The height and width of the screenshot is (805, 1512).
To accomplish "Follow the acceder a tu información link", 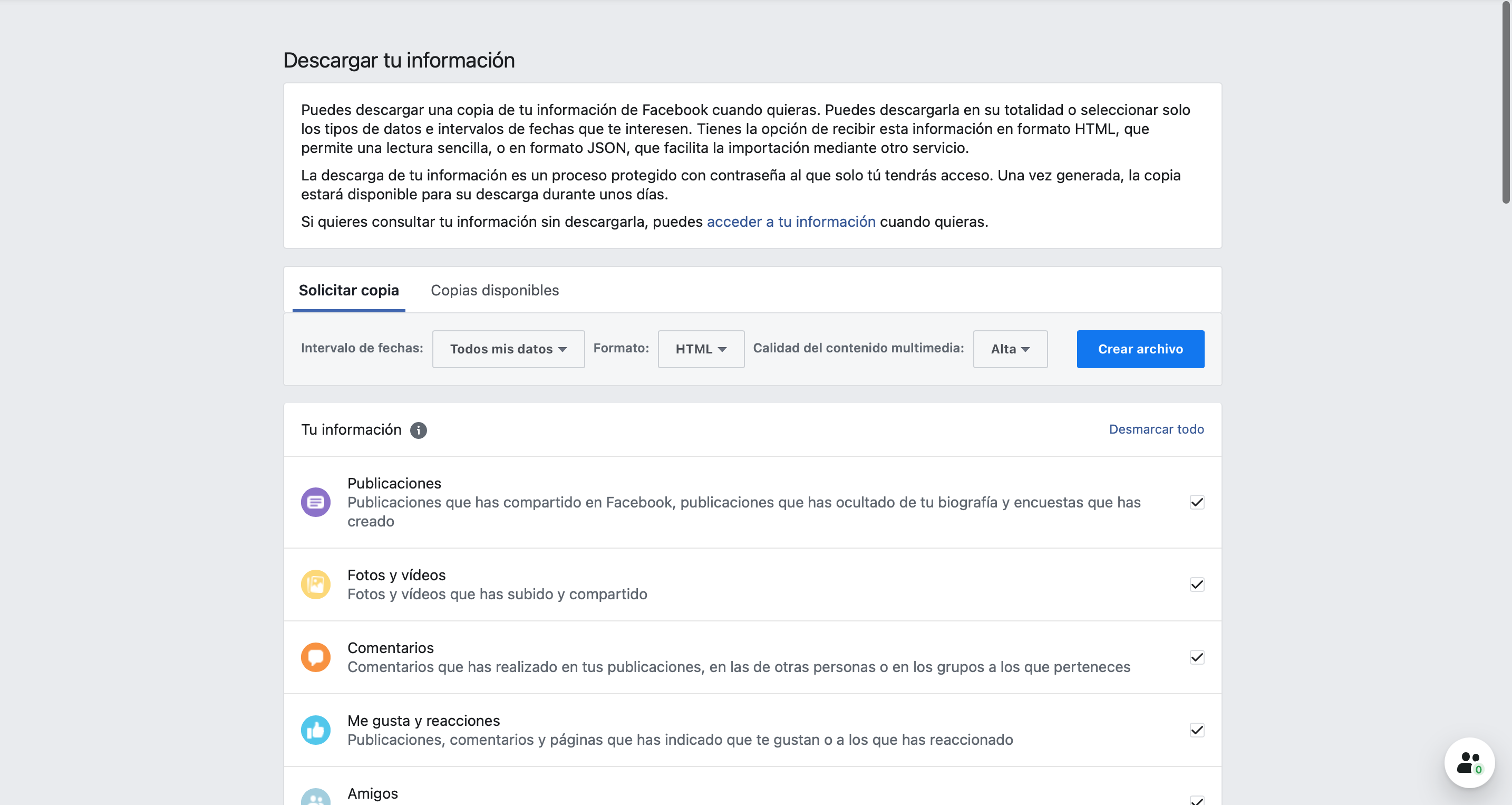I will (x=791, y=222).
